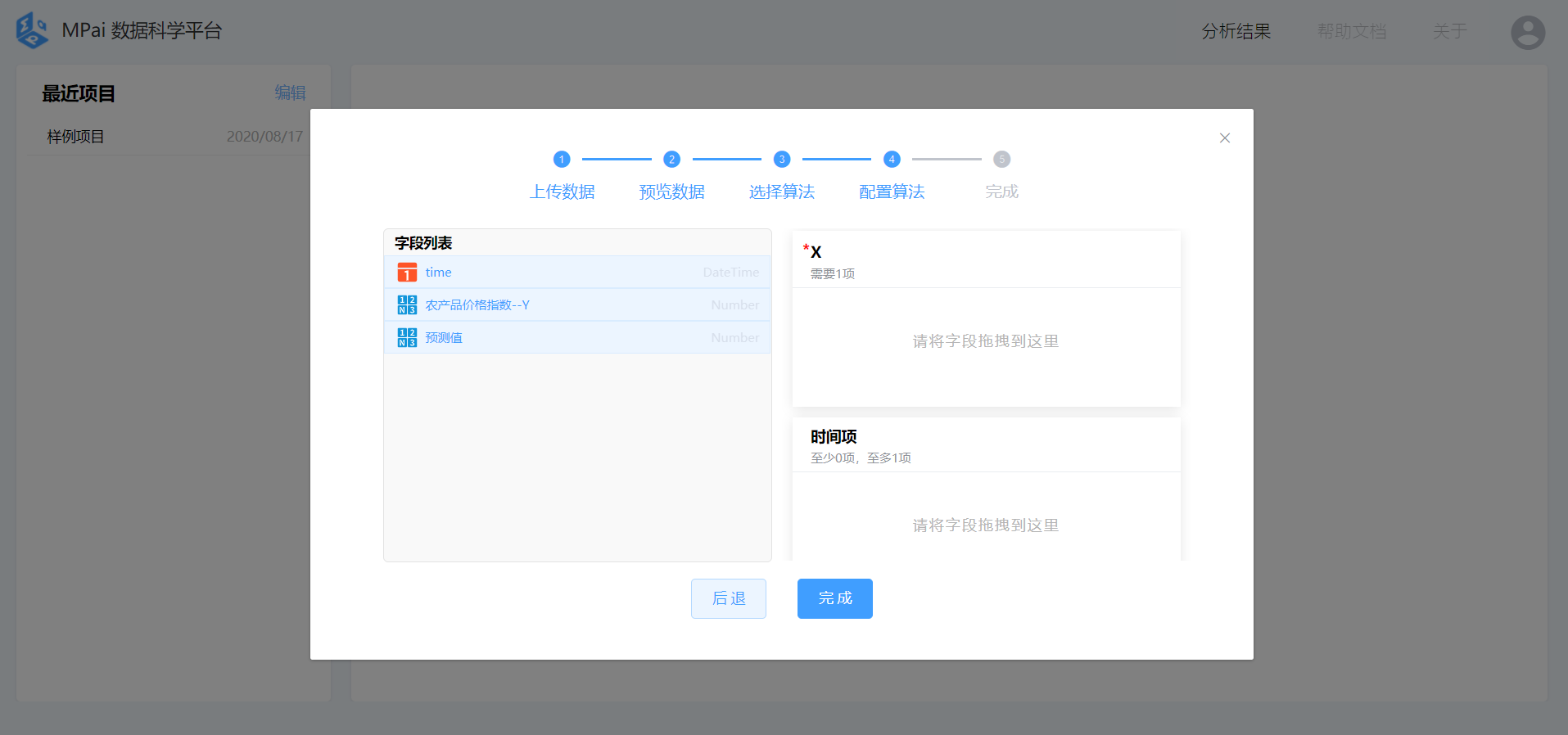Close the dialog with the X icon
Image resolution: width=1568 pixels, height=735 pixels.
click(1225, 138)
